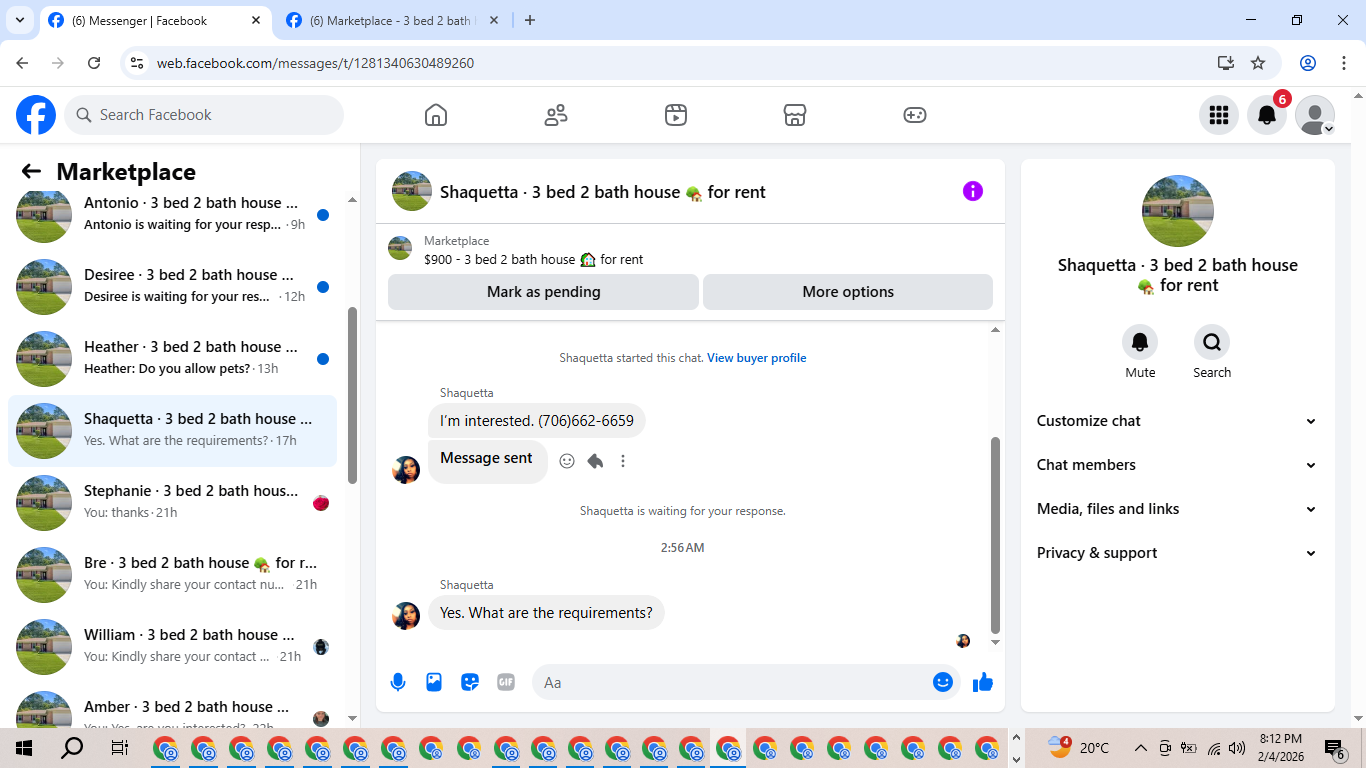Screen dimensions: 1366x768
Task: Choose a GIF icon
Action: 506,682
